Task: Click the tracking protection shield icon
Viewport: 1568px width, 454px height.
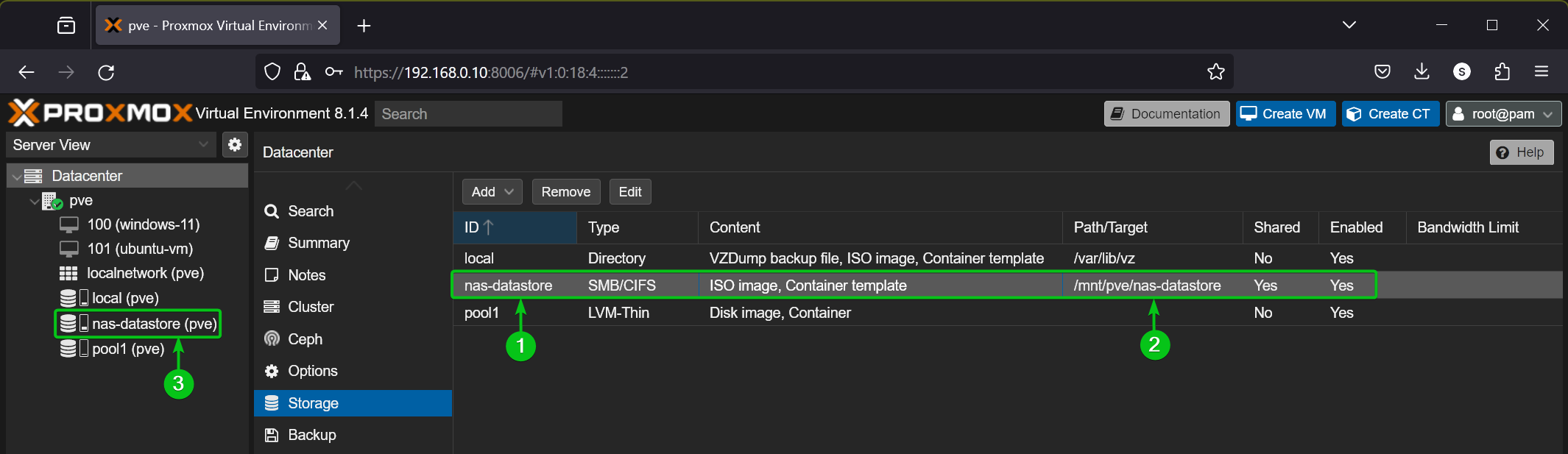Action: click(x=272, y=72)
